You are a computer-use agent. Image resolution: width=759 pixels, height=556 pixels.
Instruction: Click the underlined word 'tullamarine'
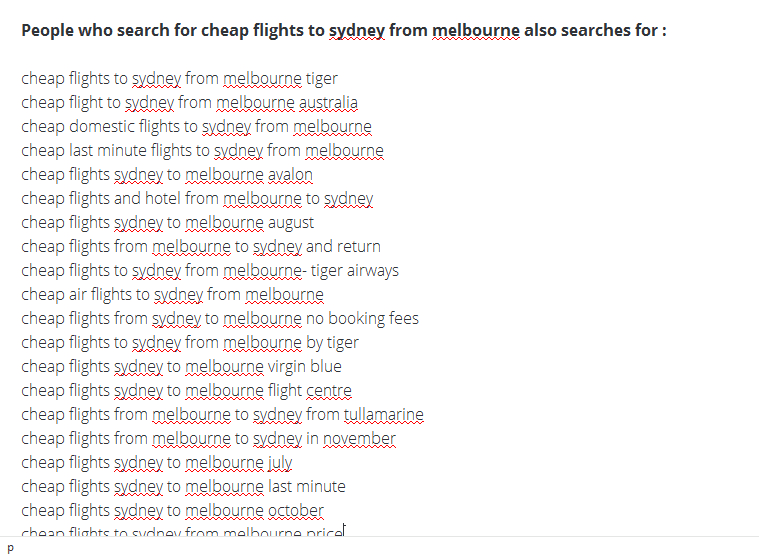[x=384, y=414]
